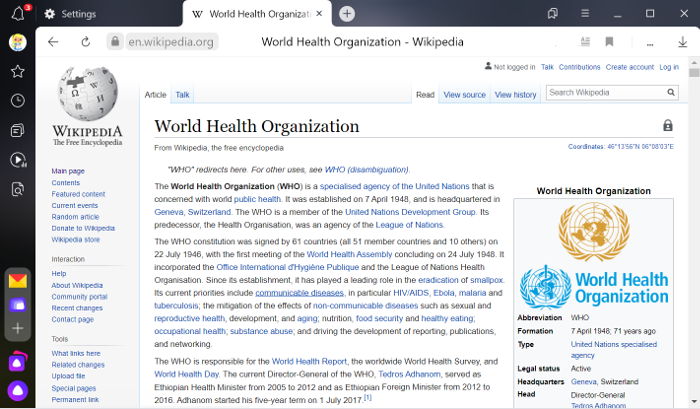Open the browser hamburger menu
This screenshot has height=409, width=700.
click(585, 14)
